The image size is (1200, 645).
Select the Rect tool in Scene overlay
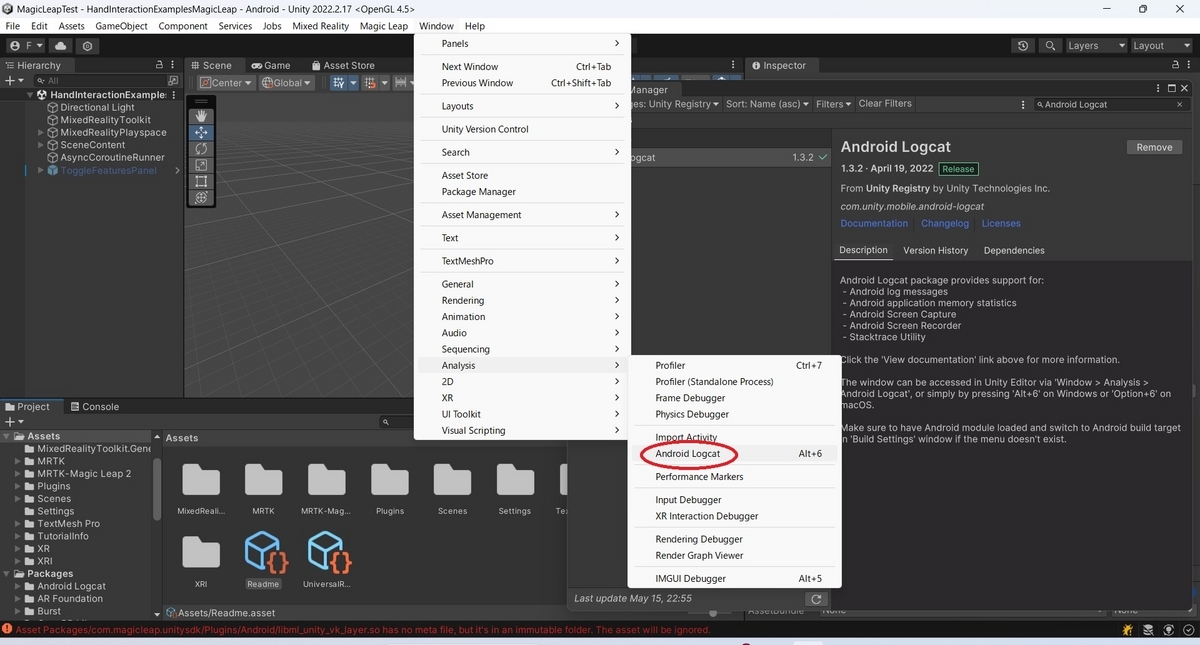pyautogui.click(x=201, y=181)
